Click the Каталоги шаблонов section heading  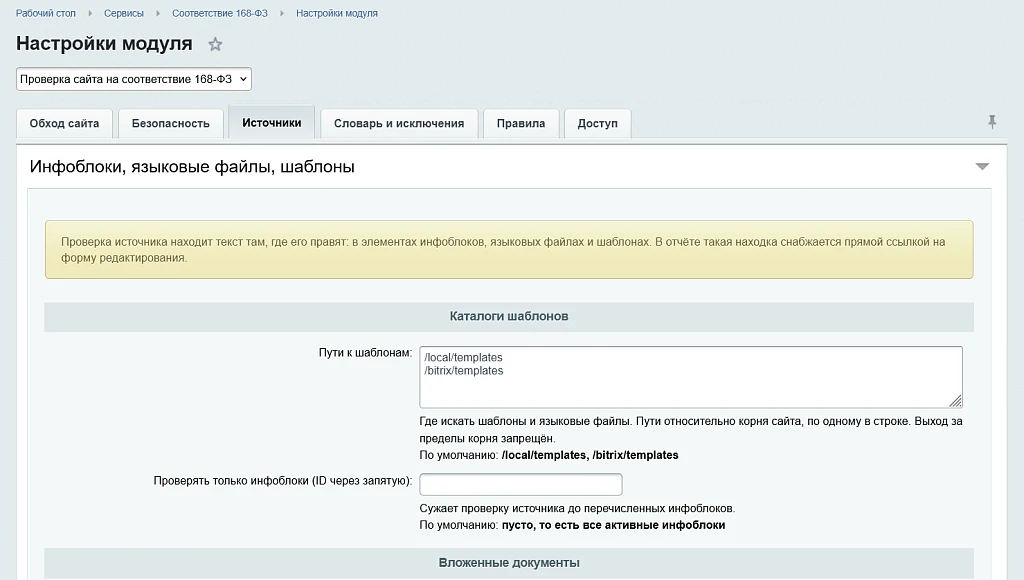(x=509, y=316)
